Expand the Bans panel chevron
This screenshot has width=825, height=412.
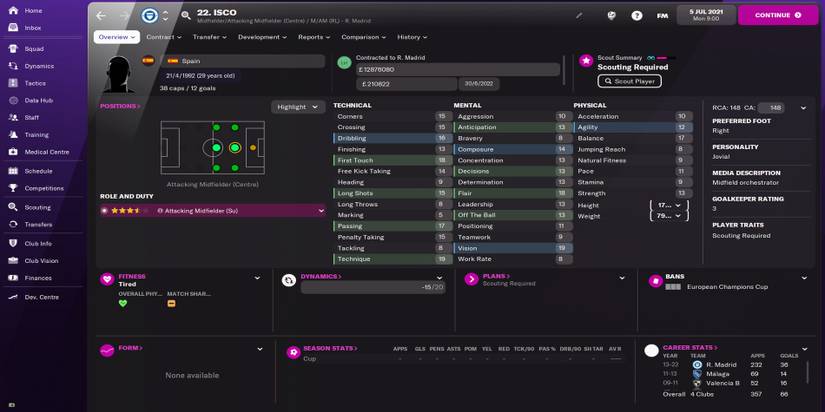804,278
